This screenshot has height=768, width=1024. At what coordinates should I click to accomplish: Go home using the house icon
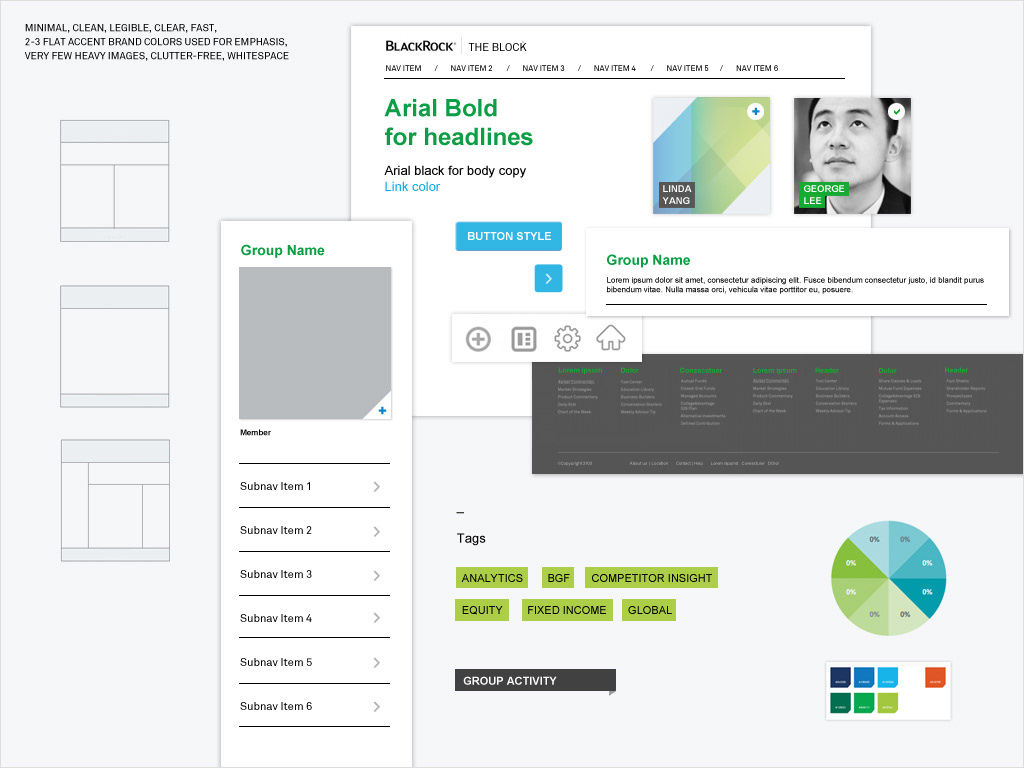(x=611, y=338)
